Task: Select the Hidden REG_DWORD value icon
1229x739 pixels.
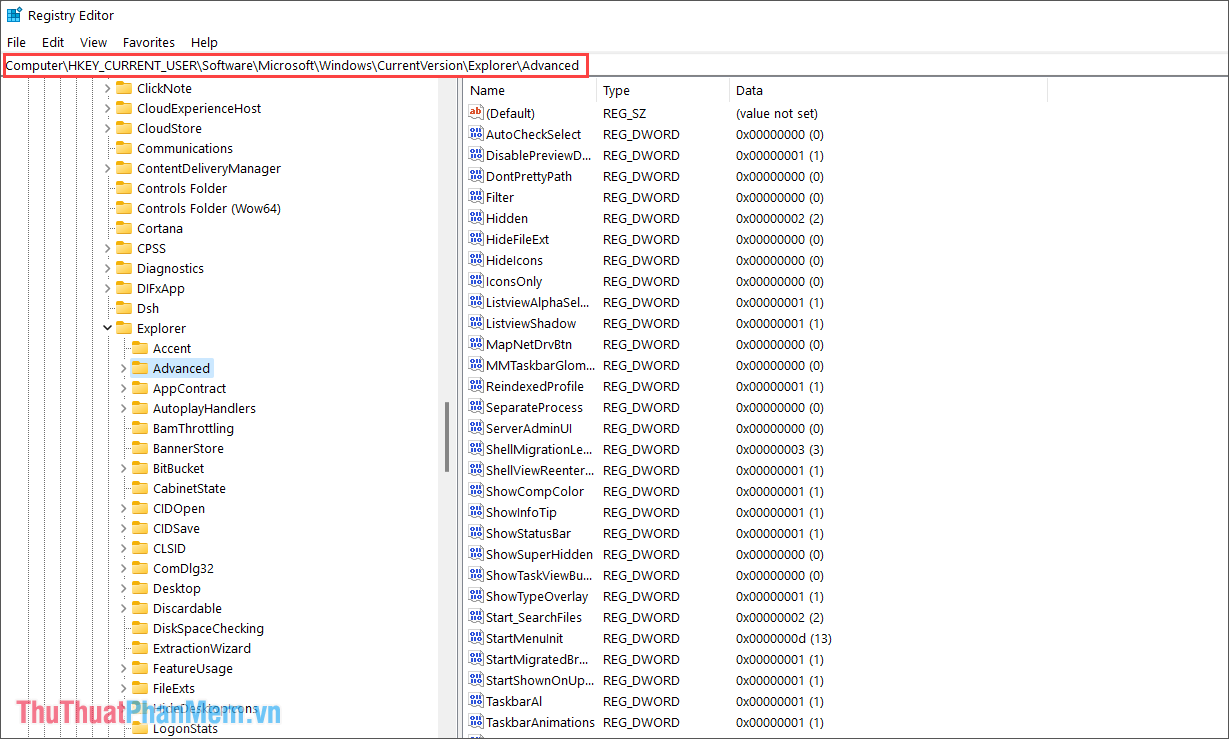Action: point(476,218)
